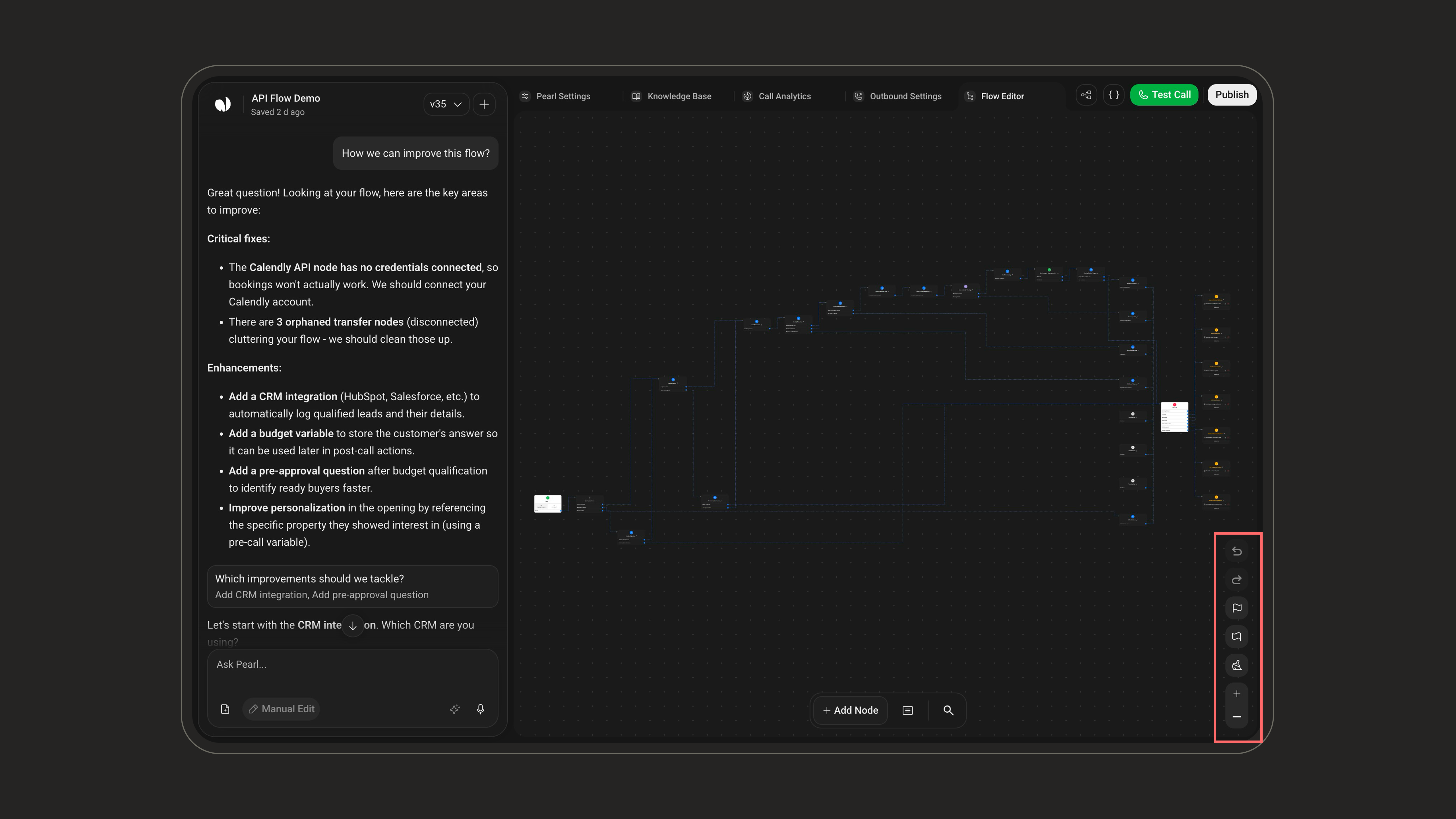This screenshot has width=1456, height=819.
Task: Open the canvas search magnifier icon
Action: point(948,710)
